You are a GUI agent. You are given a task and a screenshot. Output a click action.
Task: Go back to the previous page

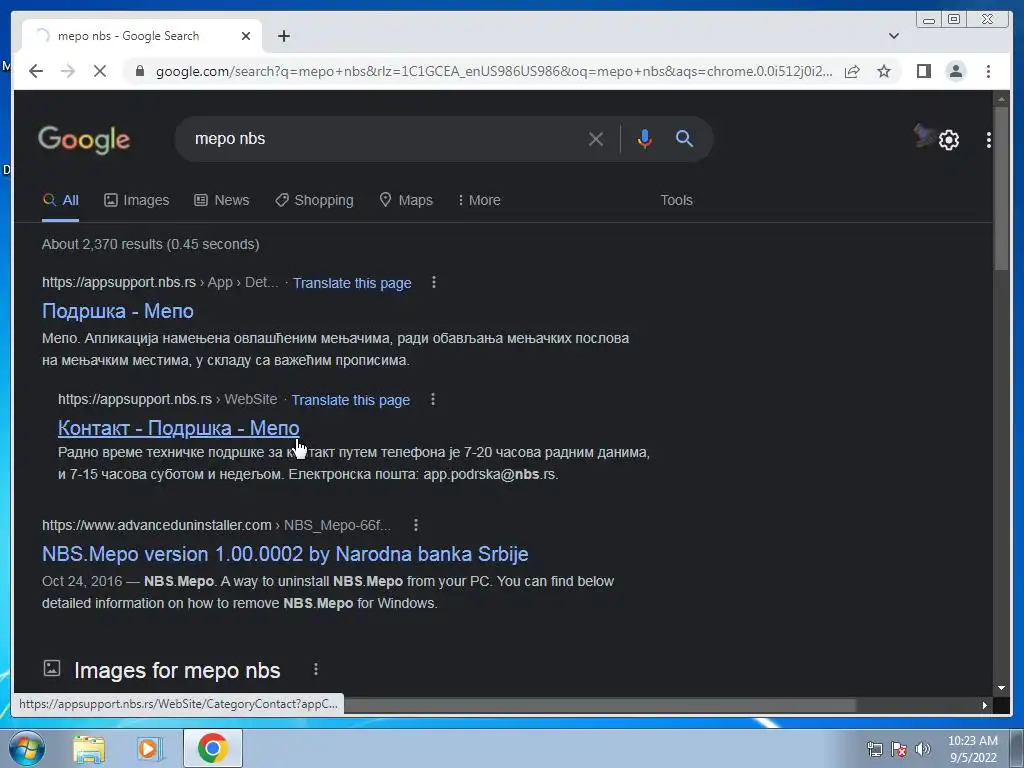coord(36,71)
